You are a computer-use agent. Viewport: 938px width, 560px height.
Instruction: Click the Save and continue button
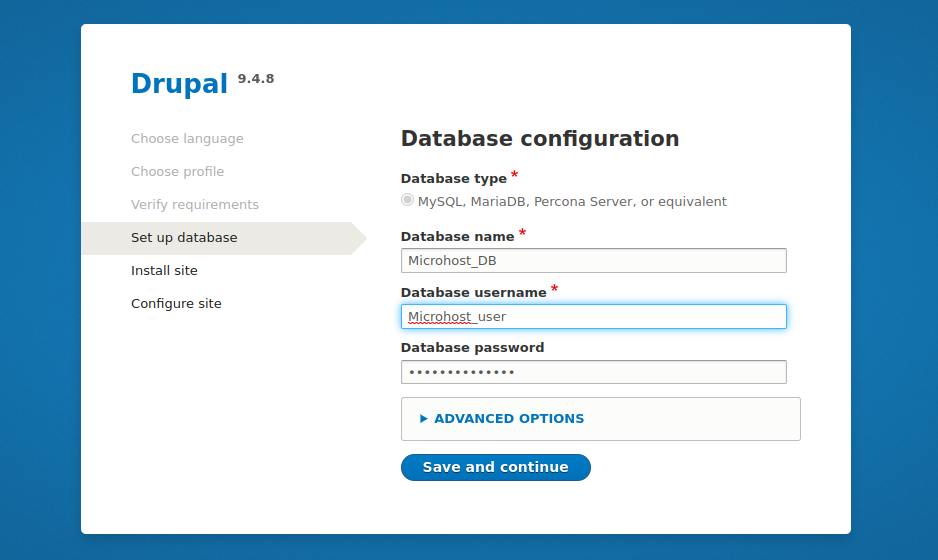[495, 467]
